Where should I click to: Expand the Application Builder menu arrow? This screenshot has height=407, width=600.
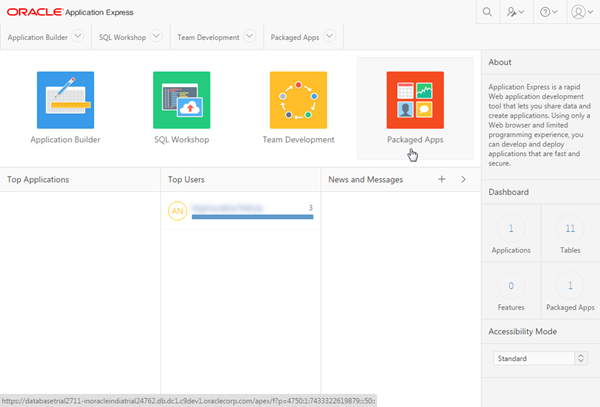(x=77, y=36)
